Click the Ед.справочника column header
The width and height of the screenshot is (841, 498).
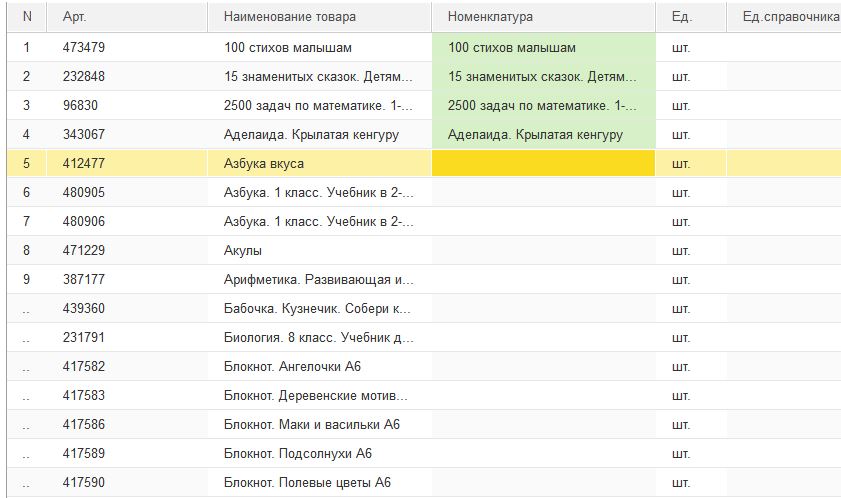coord(784,17)
